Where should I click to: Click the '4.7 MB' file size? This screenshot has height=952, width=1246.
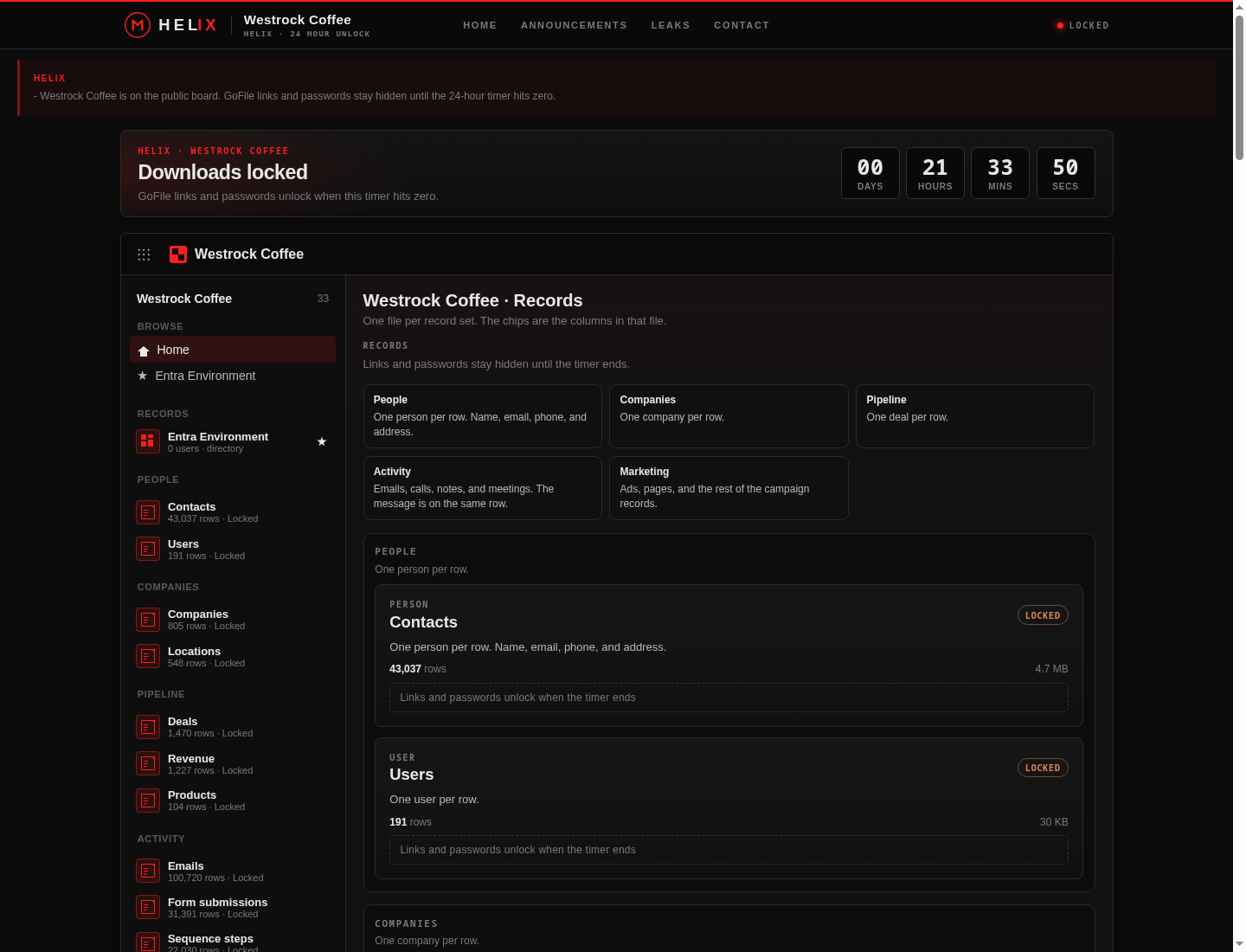tap(1051, 669)
